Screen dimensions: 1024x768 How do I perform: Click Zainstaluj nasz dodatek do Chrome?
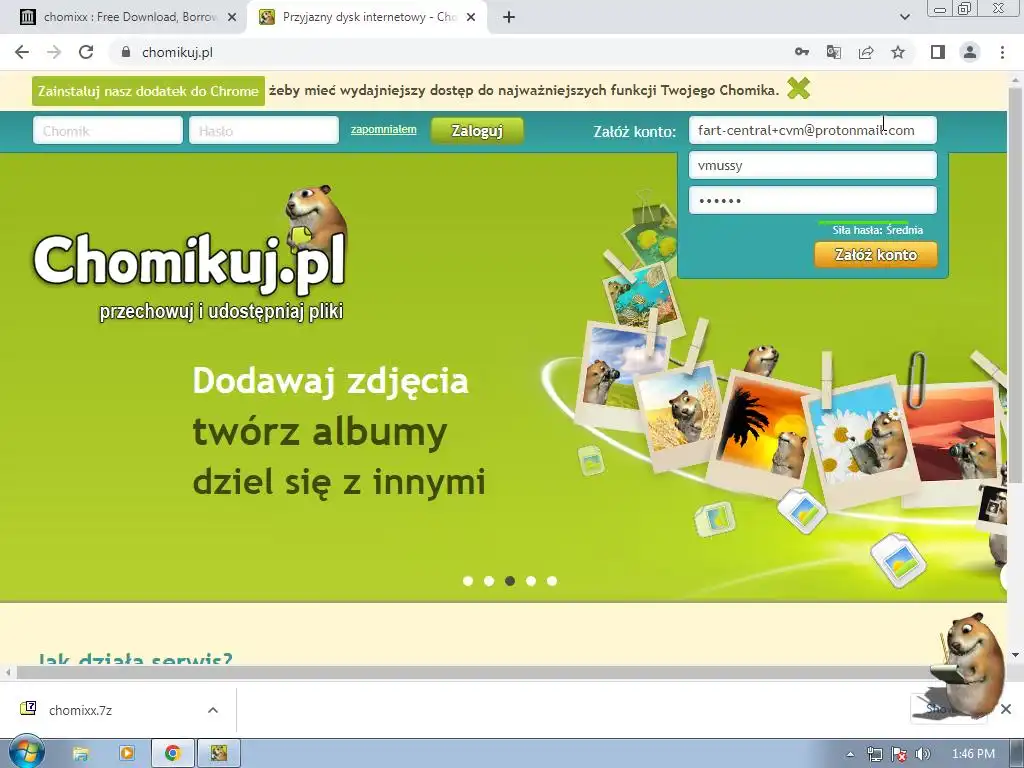point(148,91)
